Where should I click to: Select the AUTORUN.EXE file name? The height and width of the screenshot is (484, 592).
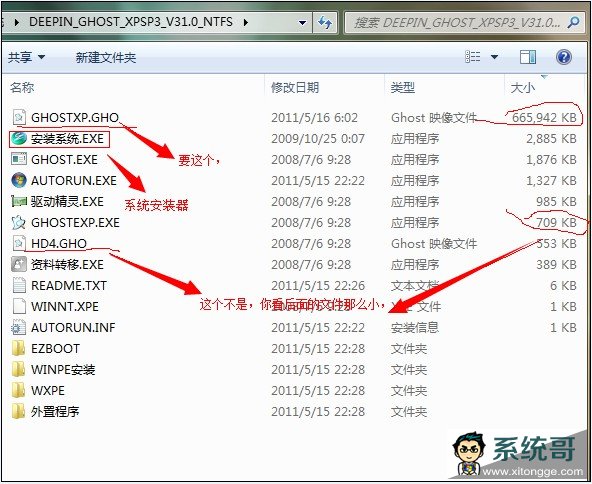pos(74,180)
